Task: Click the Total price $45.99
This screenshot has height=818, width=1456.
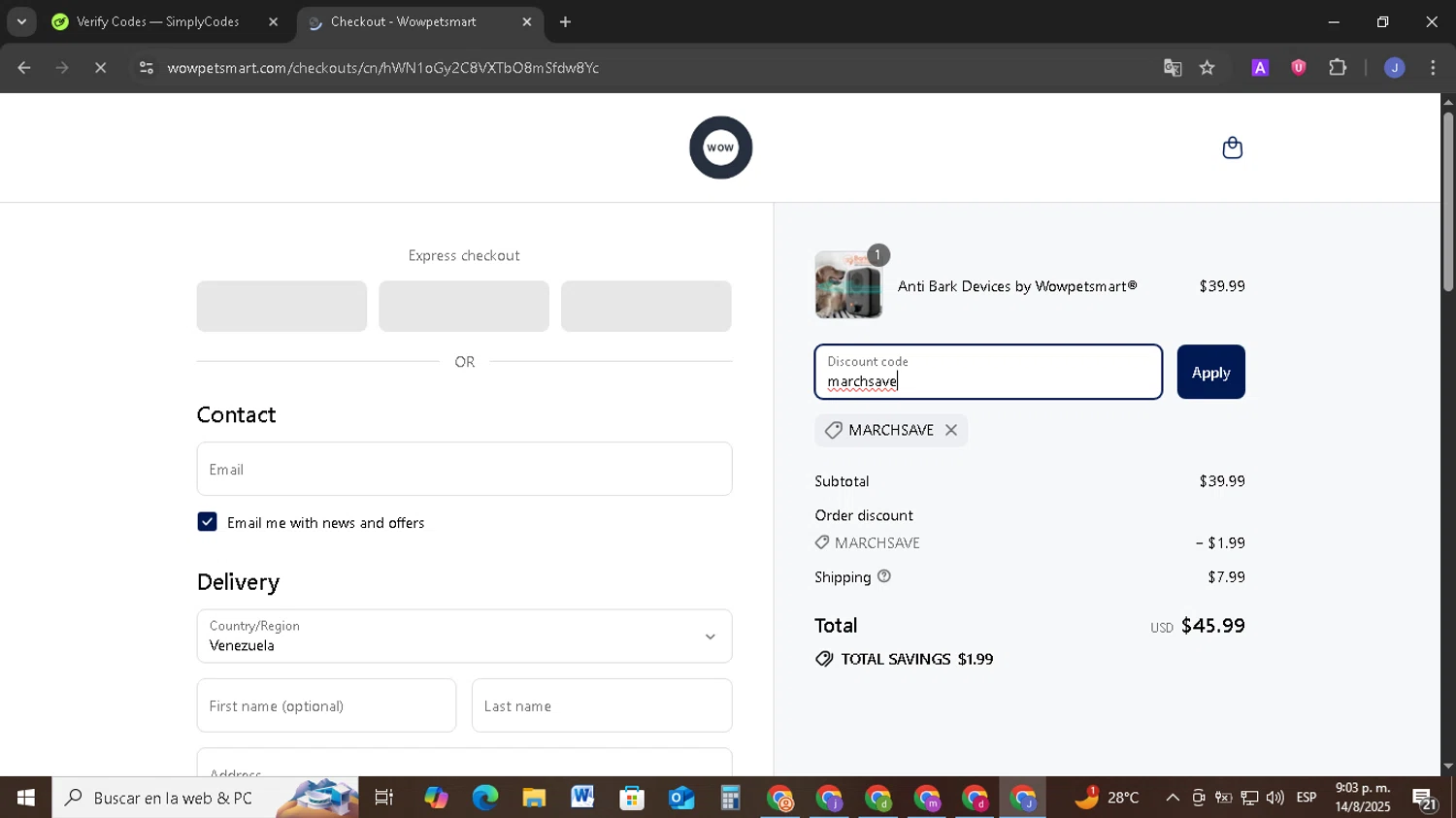Action: (1212, 626)
